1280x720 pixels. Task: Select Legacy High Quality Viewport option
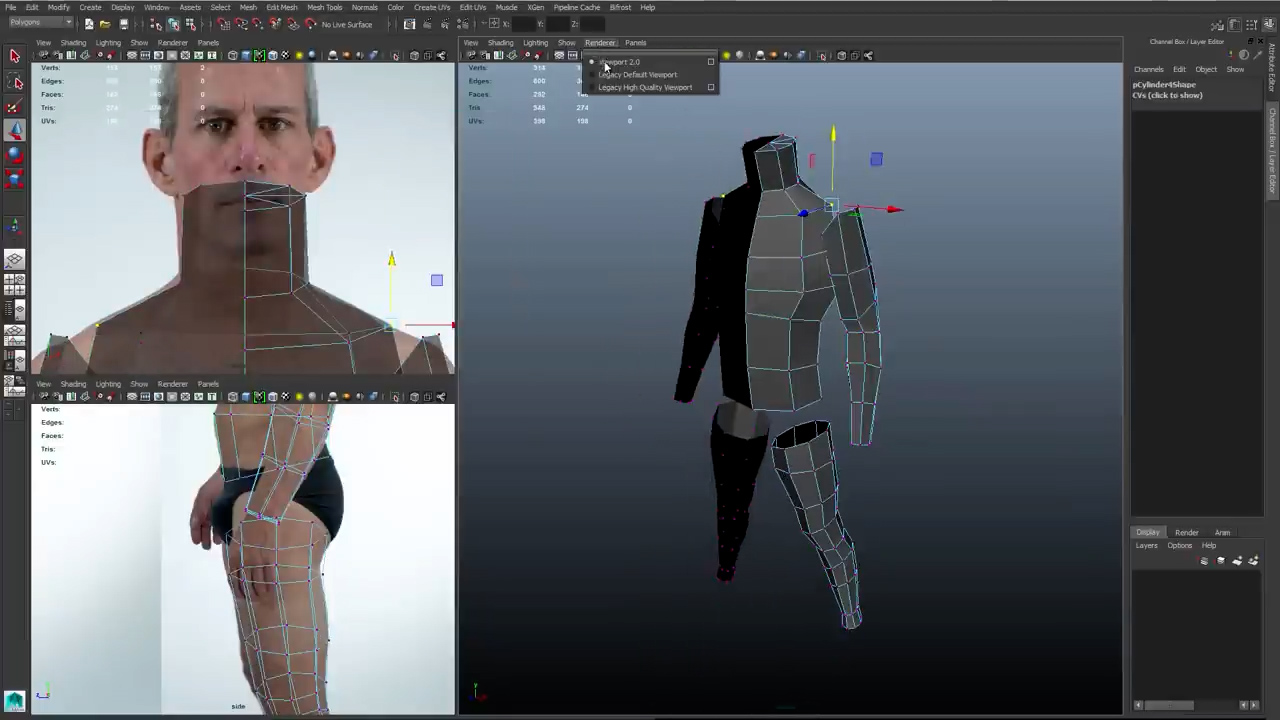coord(644,87)
